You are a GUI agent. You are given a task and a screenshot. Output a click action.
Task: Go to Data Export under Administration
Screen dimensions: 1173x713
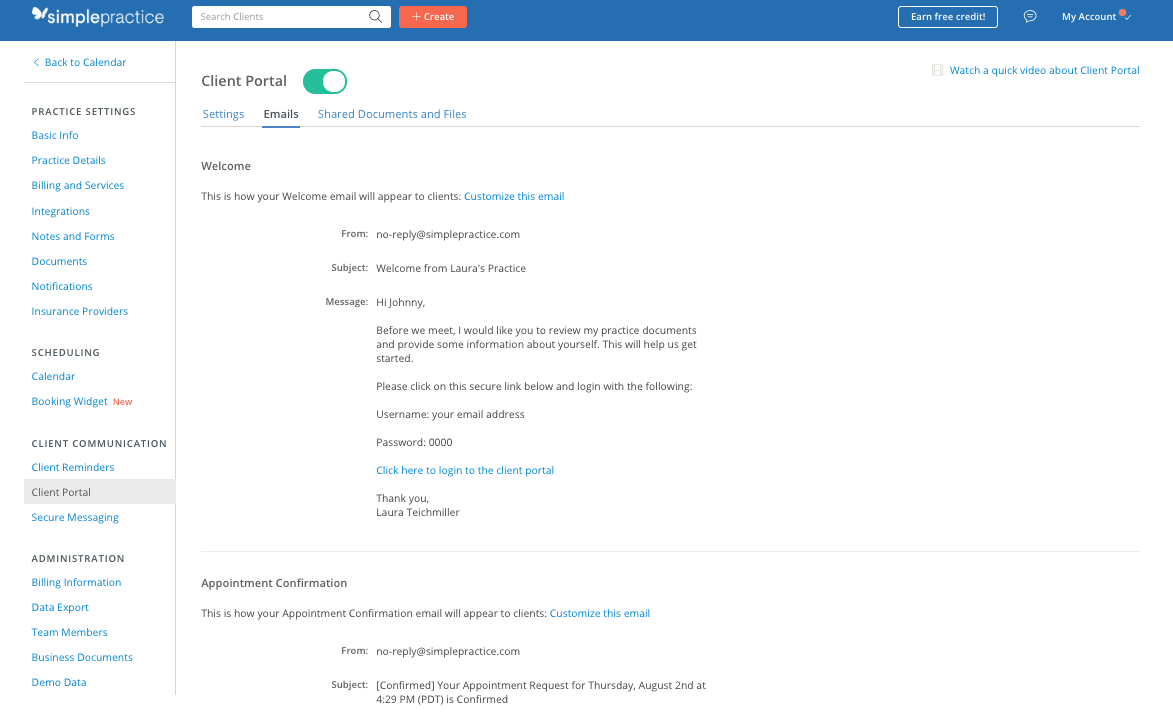pos(60,607)
